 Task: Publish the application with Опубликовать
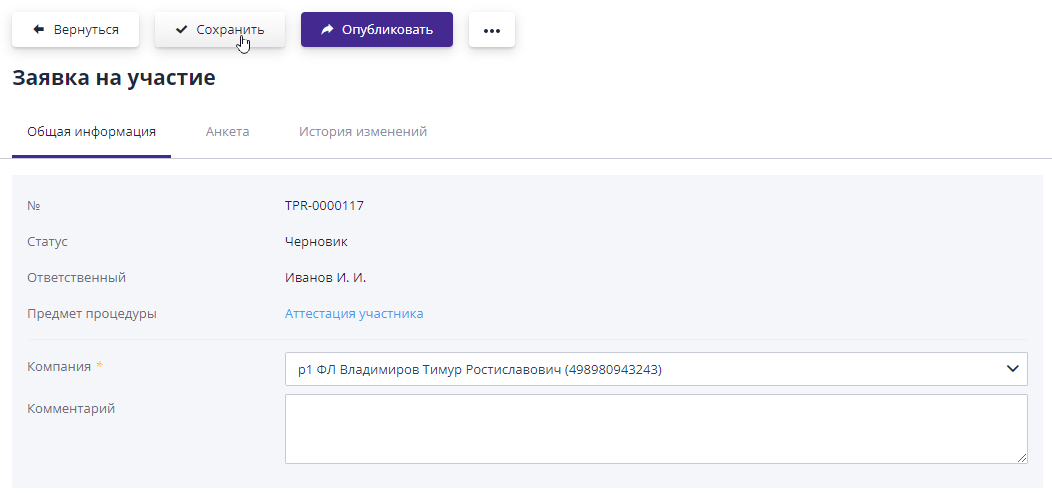click(x=376, y=30)
